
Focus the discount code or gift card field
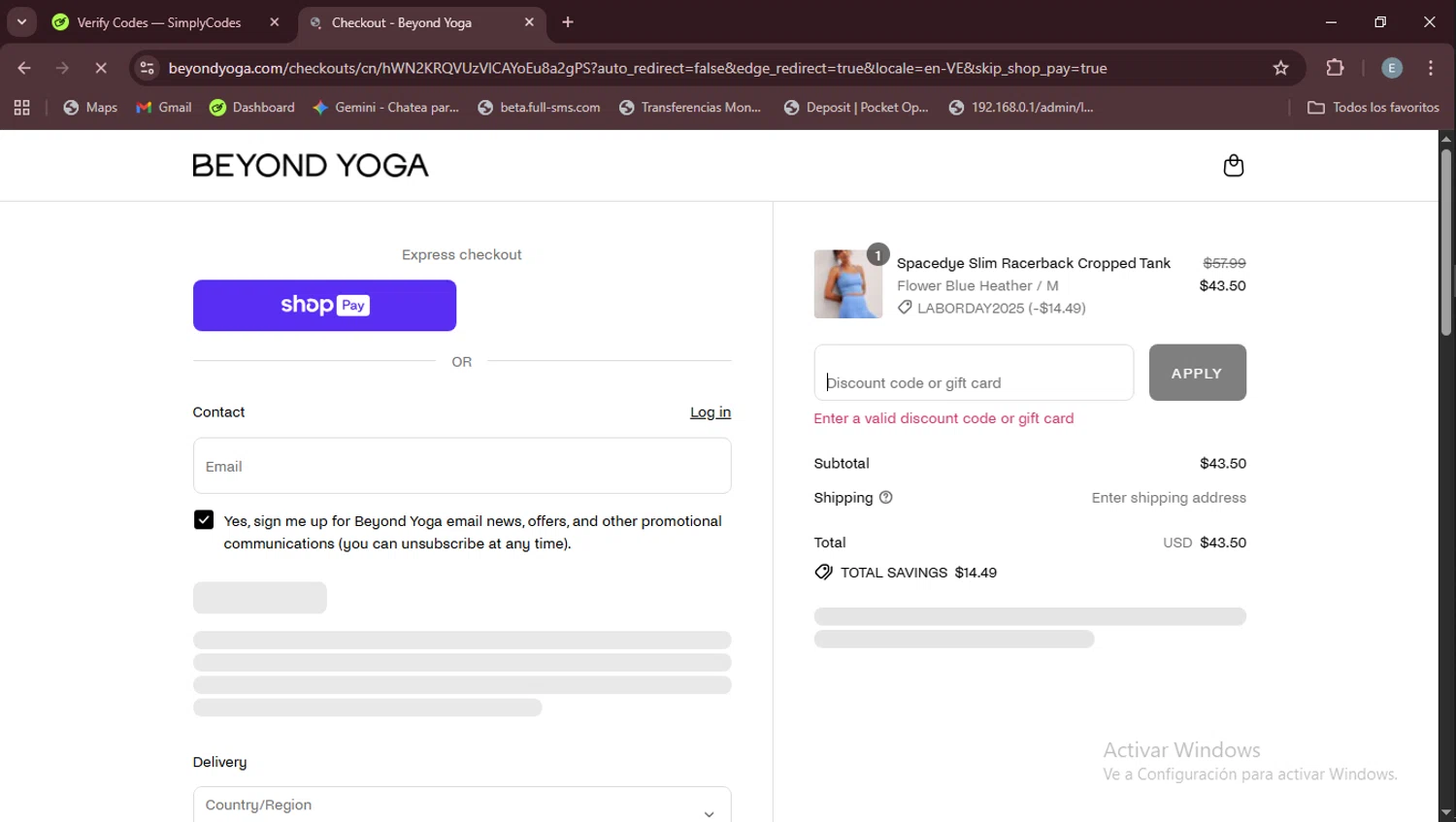974,373
